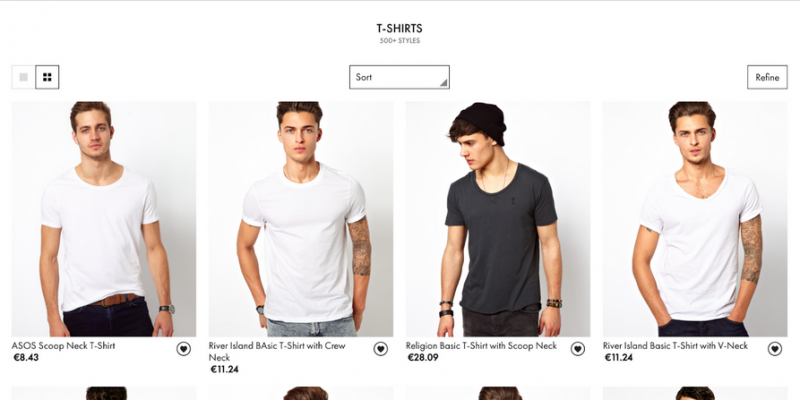Screen dimensions: 800x400
Task: Open River Island BAsic Crew Neck title
Action: tap(277, 352)
